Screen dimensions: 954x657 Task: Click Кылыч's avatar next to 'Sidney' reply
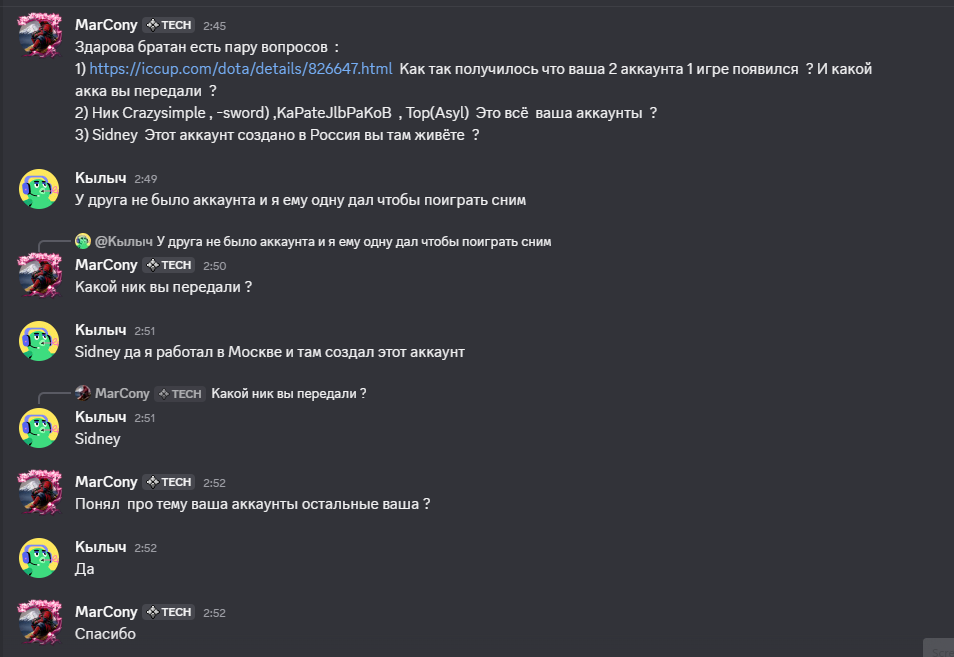coord(40,428)
